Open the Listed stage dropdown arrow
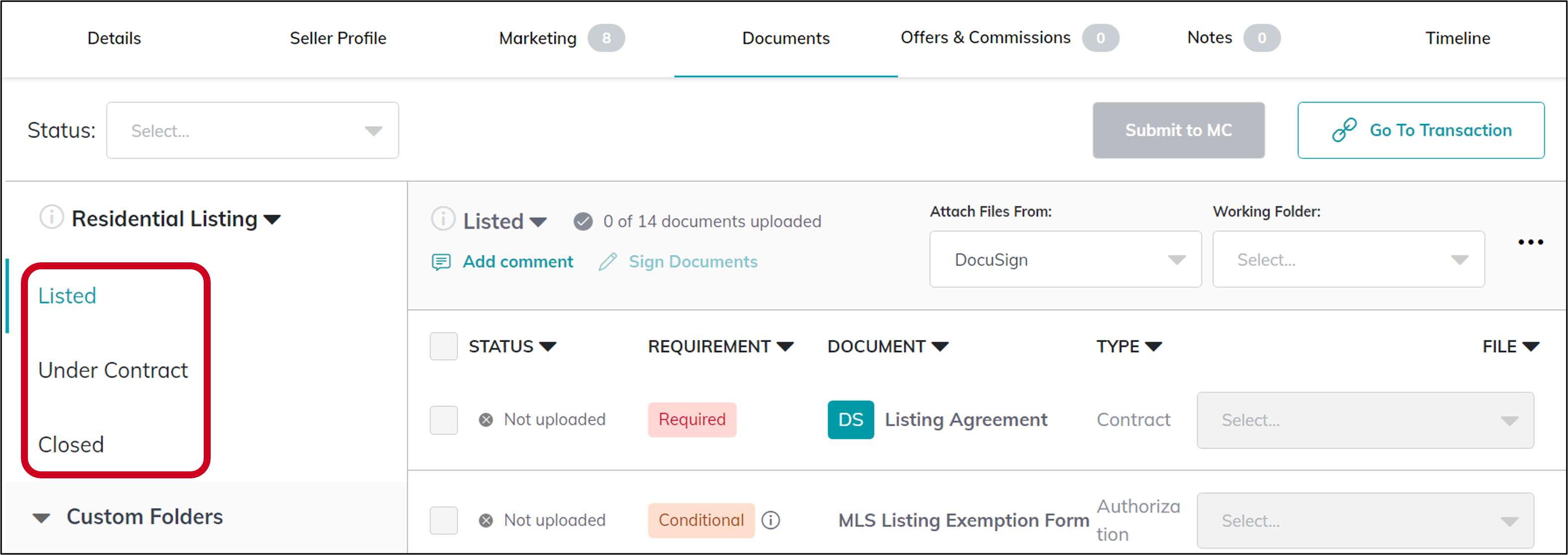 coord(538,222)
